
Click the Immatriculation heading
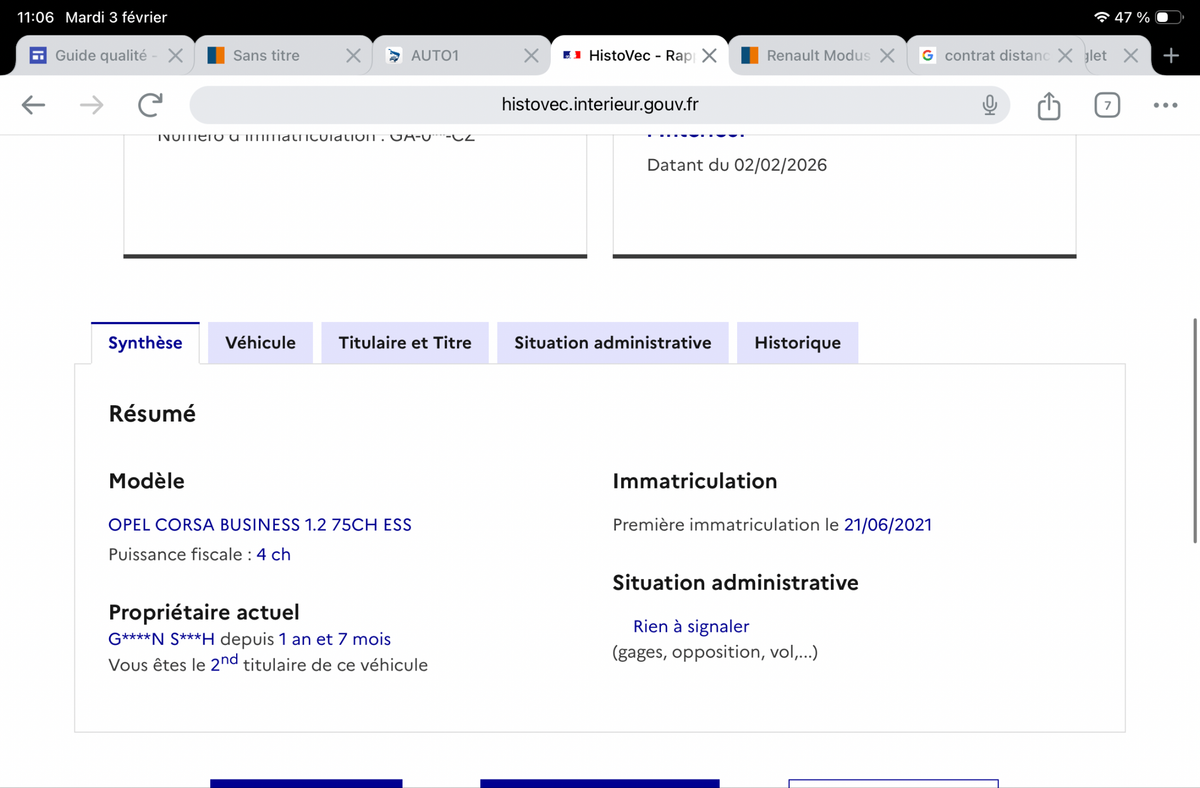click(695, 481)
